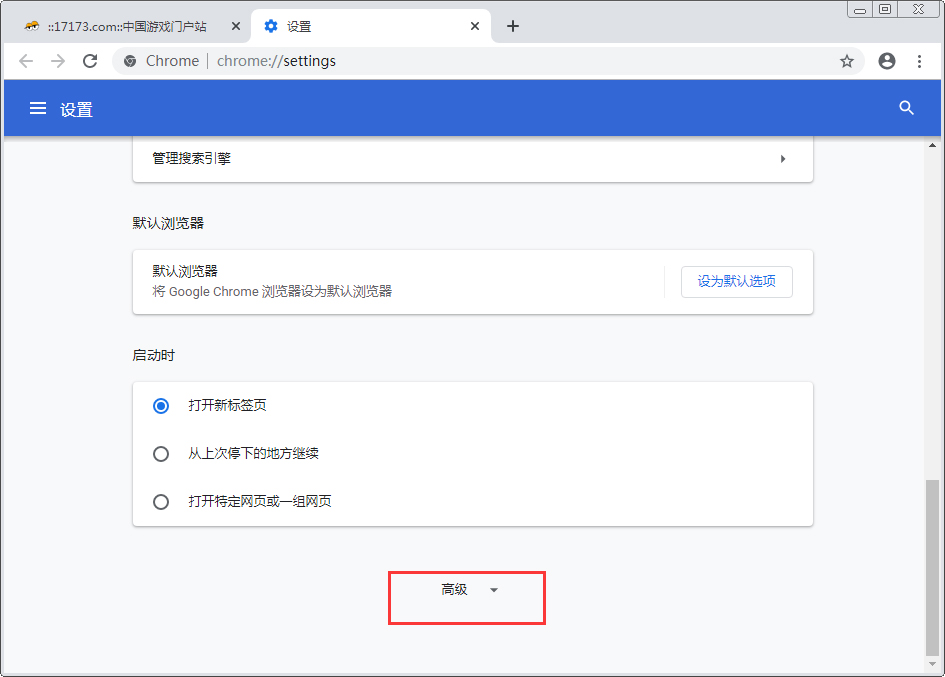Go back using the back arrow

point(26,61)
